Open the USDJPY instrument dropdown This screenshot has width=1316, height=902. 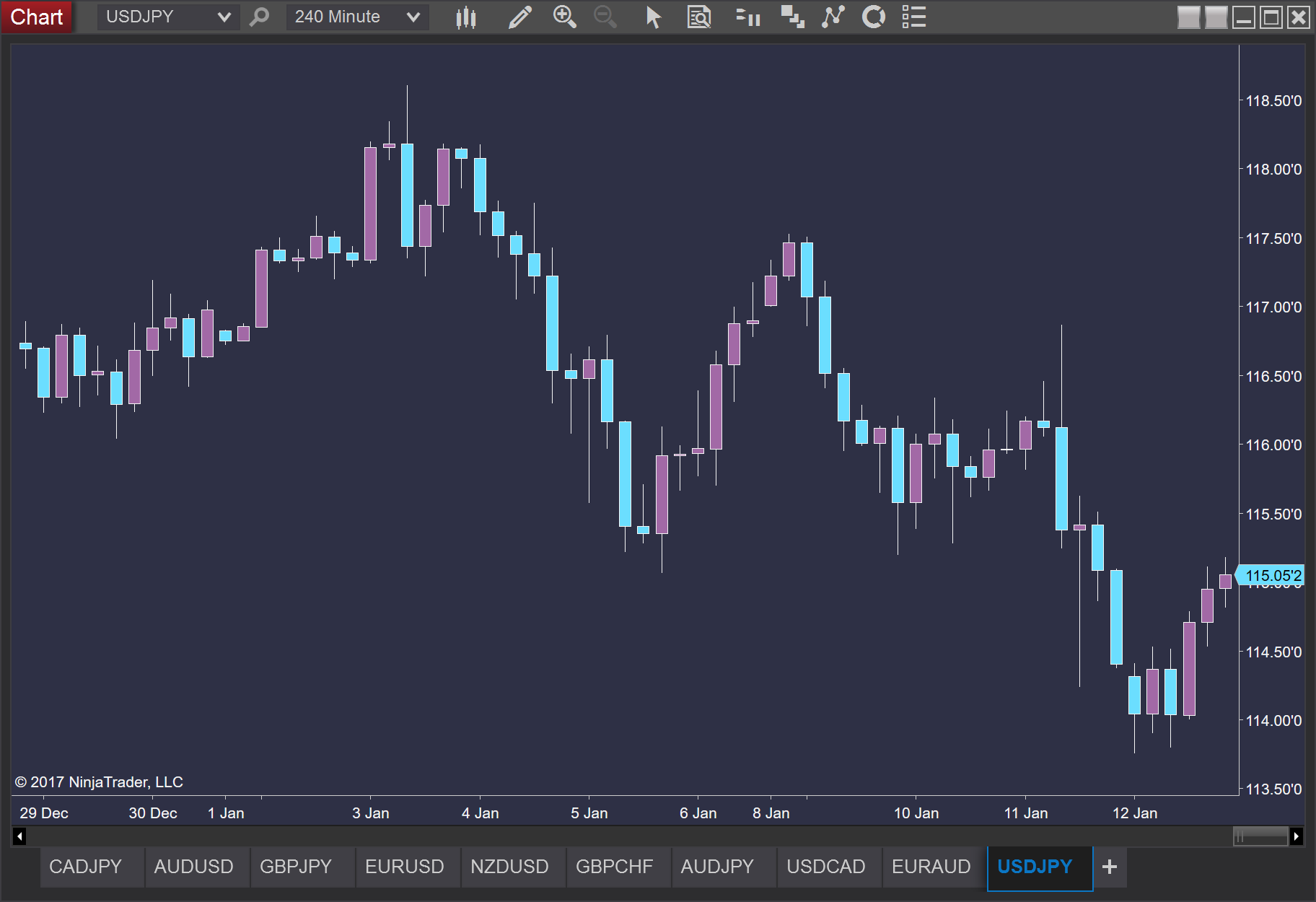click(167, 17)
